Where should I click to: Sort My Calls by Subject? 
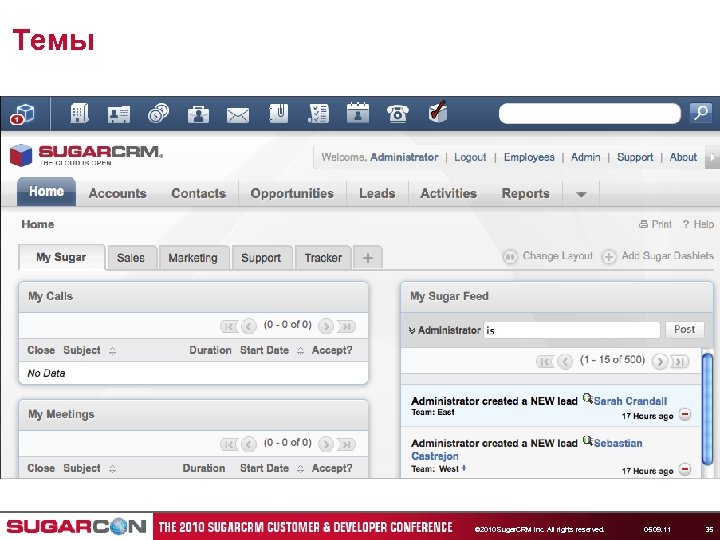(90, 350)
